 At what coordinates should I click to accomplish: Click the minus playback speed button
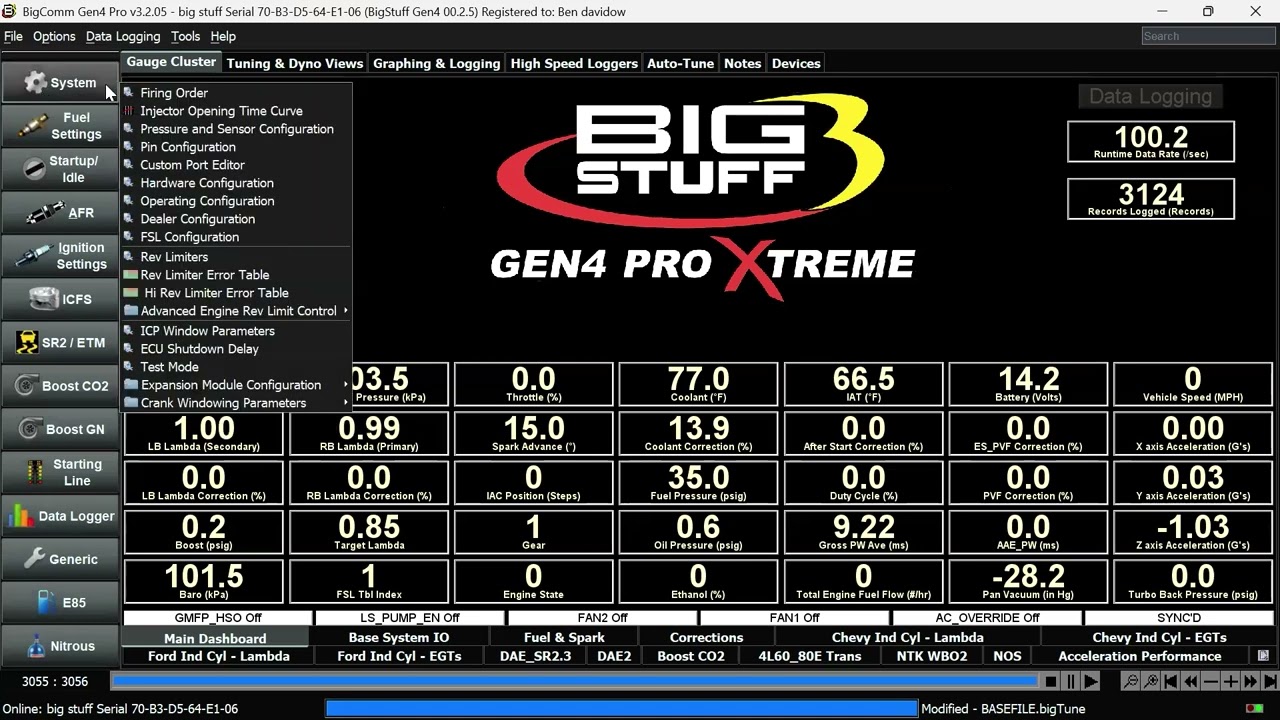pos(1211,682)
